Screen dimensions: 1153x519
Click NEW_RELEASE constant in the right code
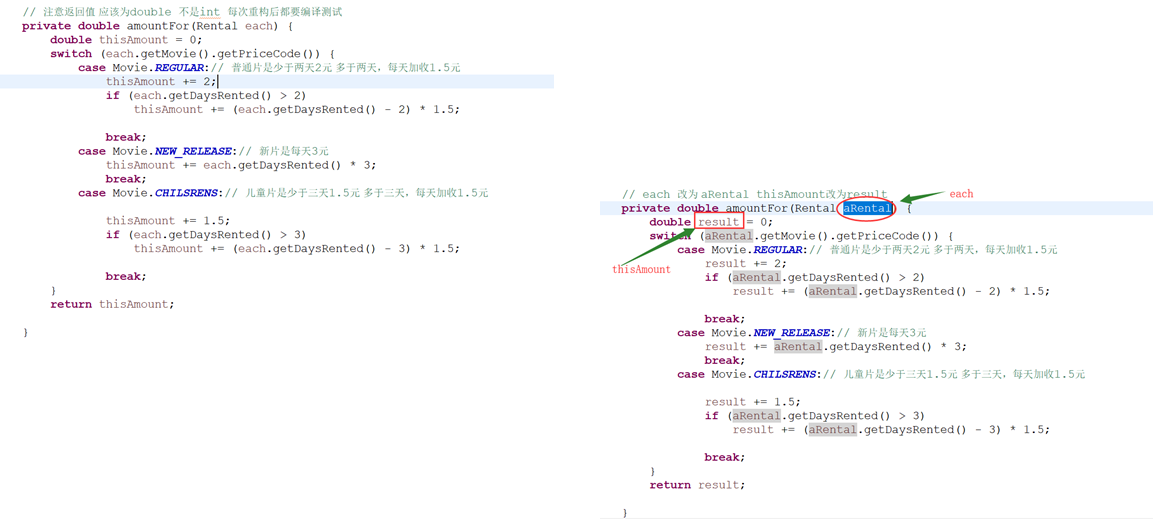click(x=792, y=333)
